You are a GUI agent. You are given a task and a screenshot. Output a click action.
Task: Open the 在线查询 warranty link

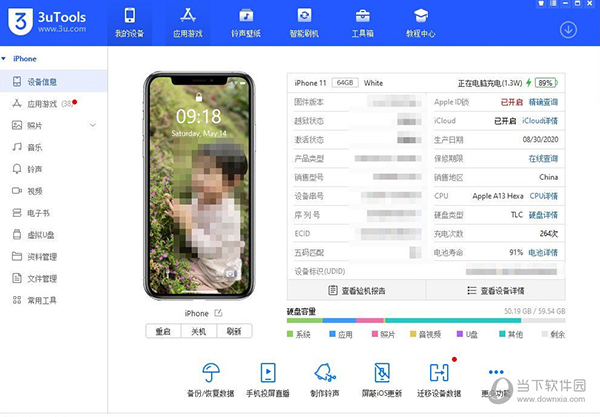tap(543, 158)
